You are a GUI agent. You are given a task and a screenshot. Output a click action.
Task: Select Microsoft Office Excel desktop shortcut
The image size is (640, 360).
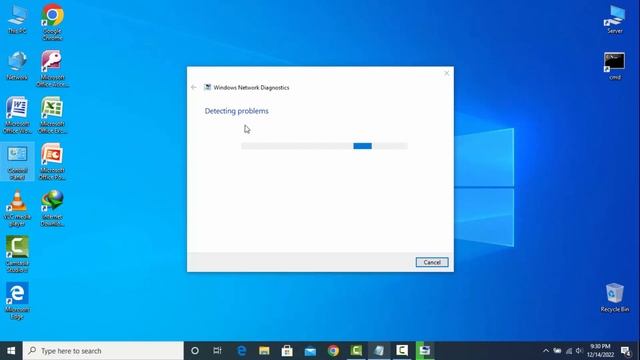coord(52,115)
